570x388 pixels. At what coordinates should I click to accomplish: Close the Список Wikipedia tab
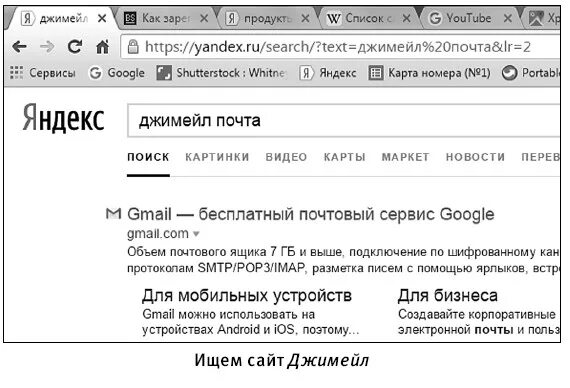pyautogui.click(x=407, y=18)
